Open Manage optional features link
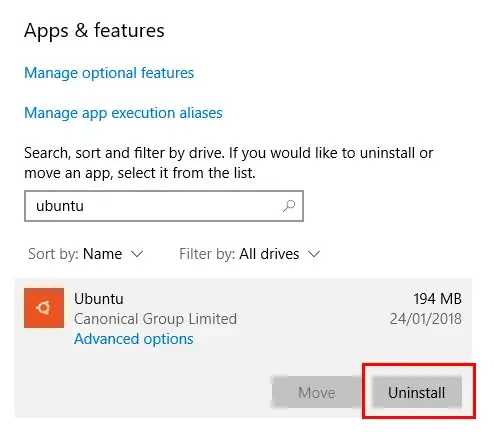Viewport: 494px width, 443px height. (109, 73)
